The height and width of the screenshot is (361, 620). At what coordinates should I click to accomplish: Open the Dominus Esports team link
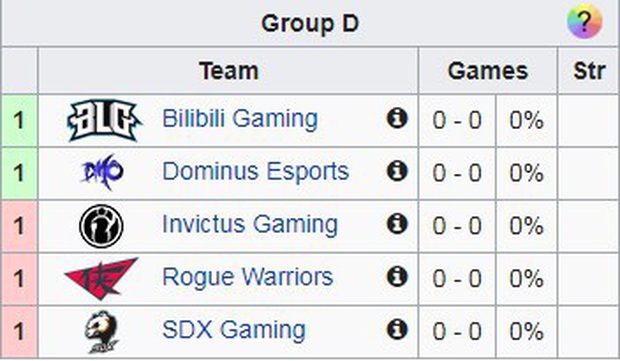255,172
